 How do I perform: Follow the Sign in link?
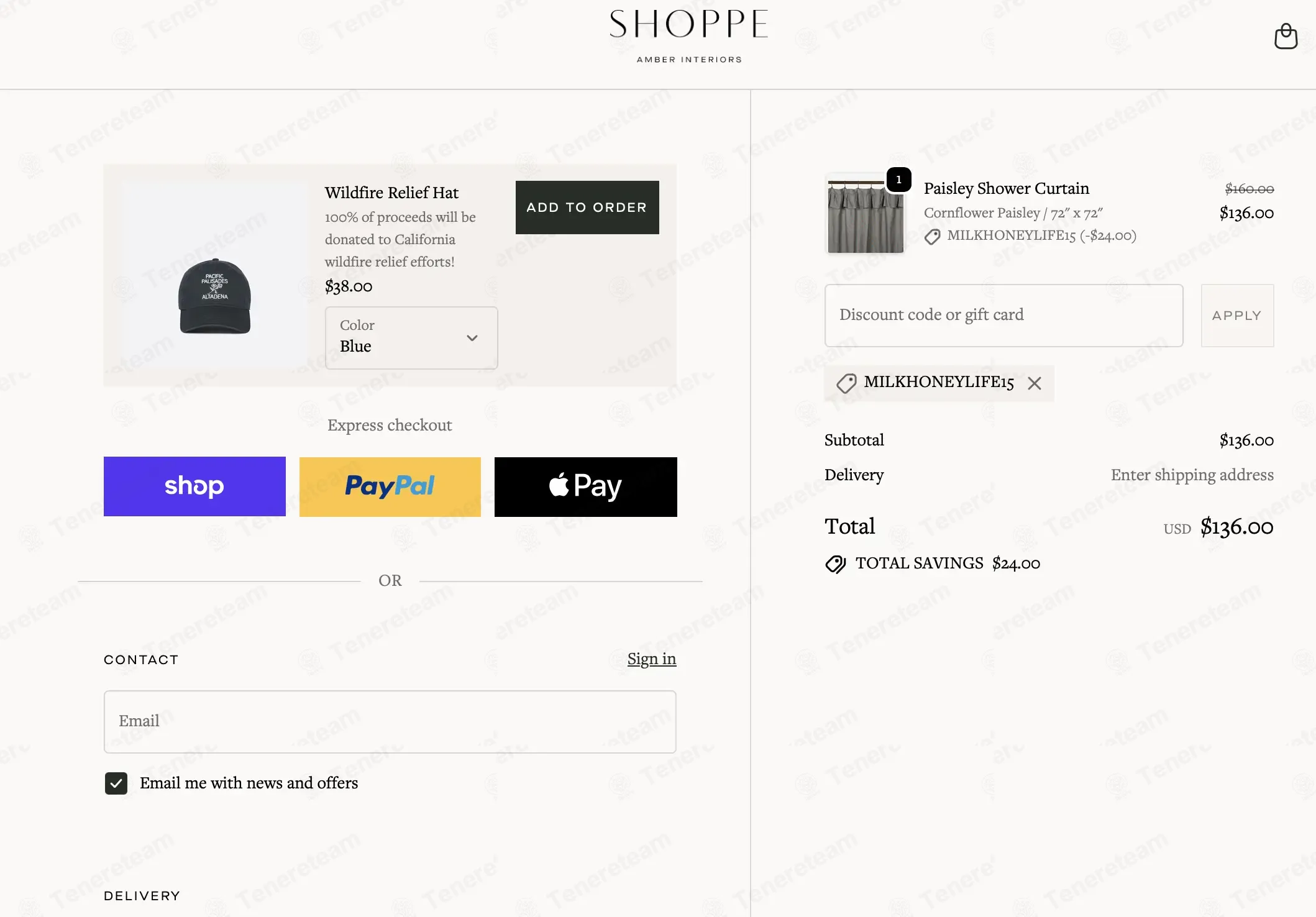pos(651,659)
